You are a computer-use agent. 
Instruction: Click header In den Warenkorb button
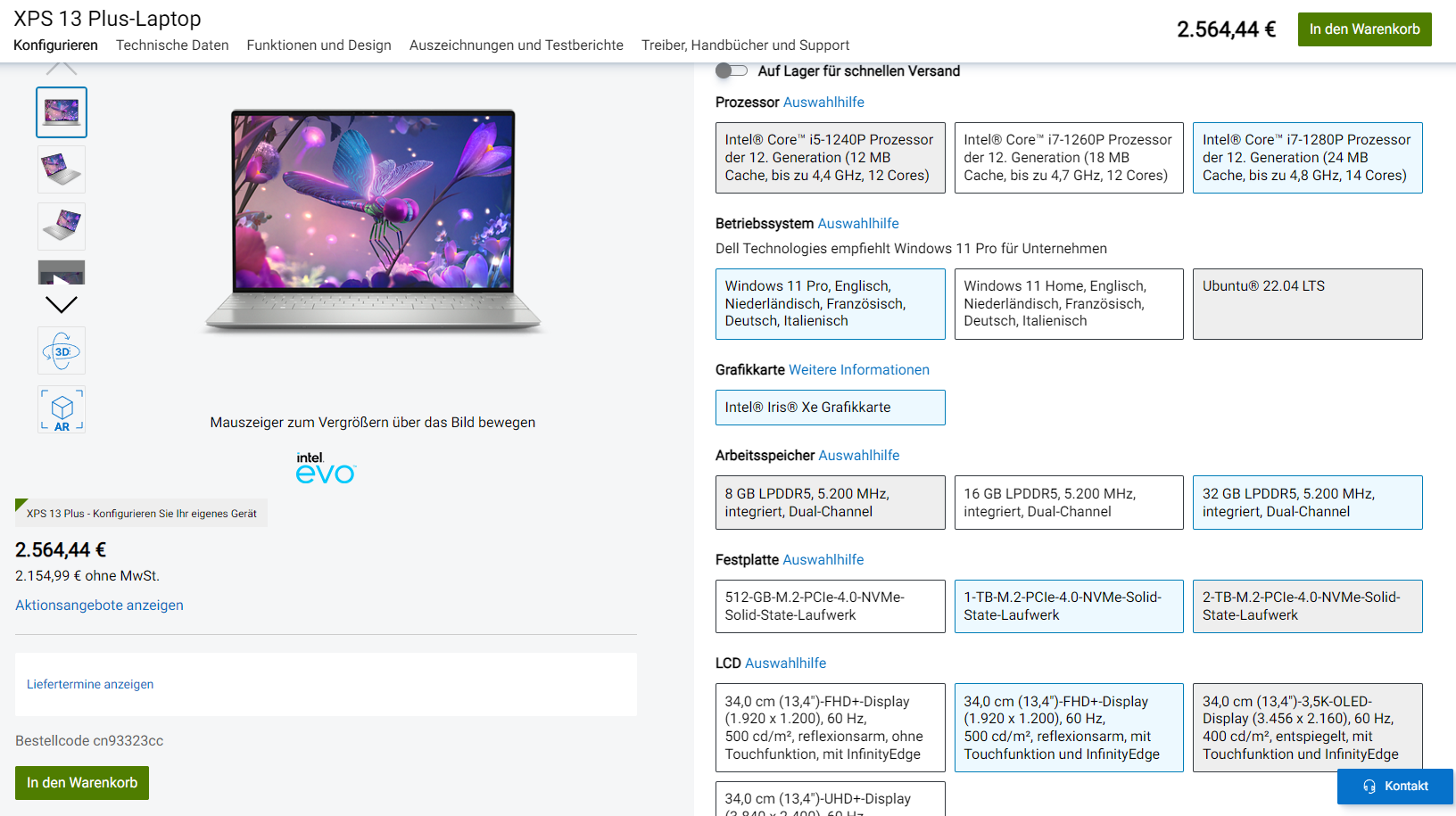(x=1364, y=29)
